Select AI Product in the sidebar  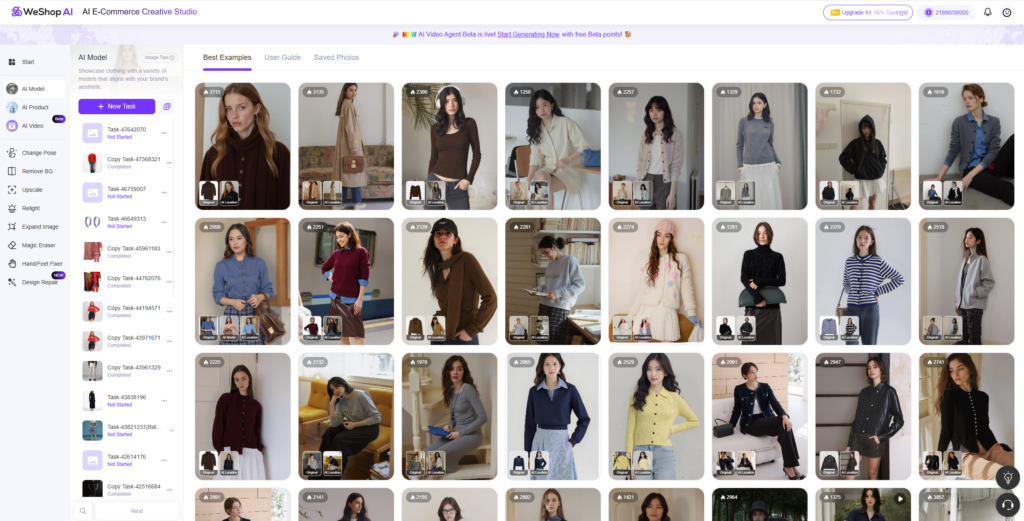pos(34,107)
